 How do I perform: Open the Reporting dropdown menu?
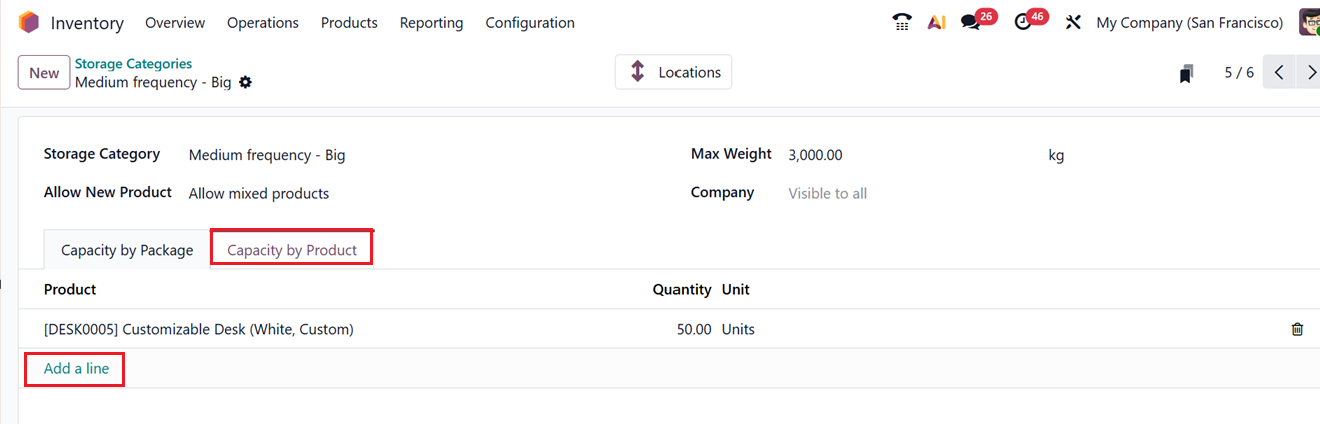[431, 22]
